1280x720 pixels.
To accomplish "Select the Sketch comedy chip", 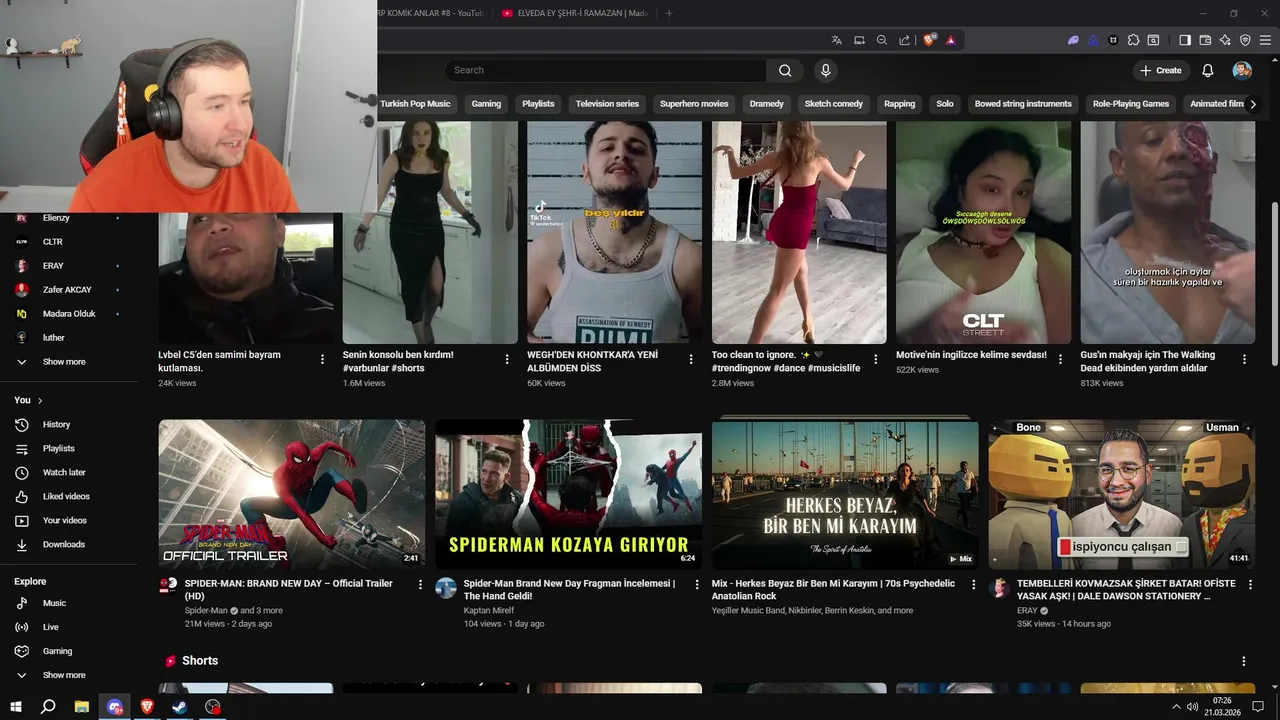I will [x=834, y=104].
